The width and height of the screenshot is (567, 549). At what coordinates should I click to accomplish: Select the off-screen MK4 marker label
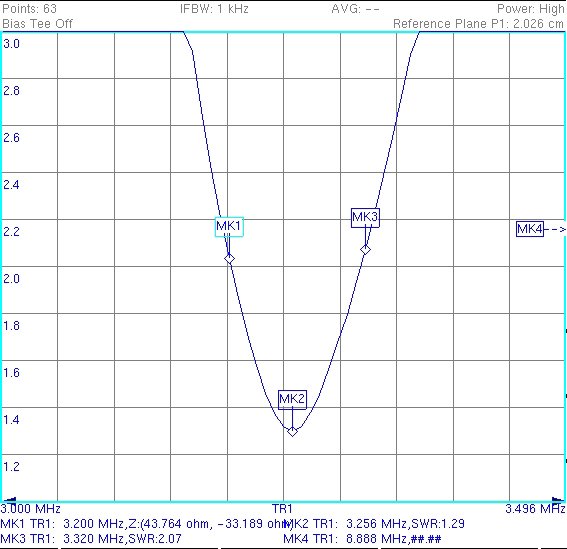tap(530, 229)
